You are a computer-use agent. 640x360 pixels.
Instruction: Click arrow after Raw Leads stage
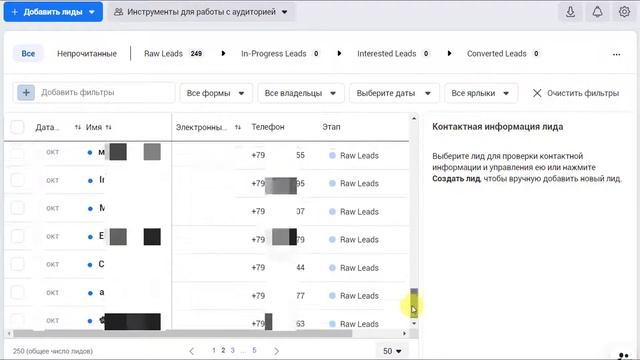[x=223, y=53]
